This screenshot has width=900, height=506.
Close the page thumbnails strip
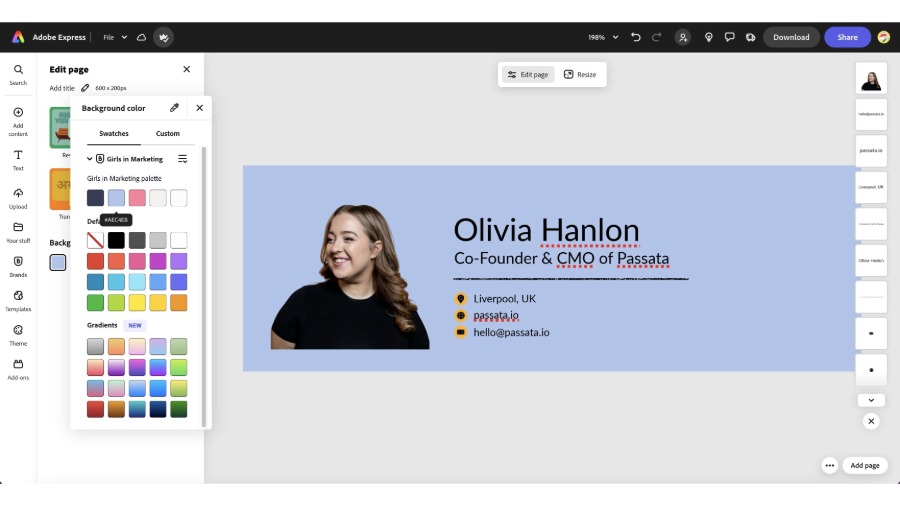tap(871, 421)
